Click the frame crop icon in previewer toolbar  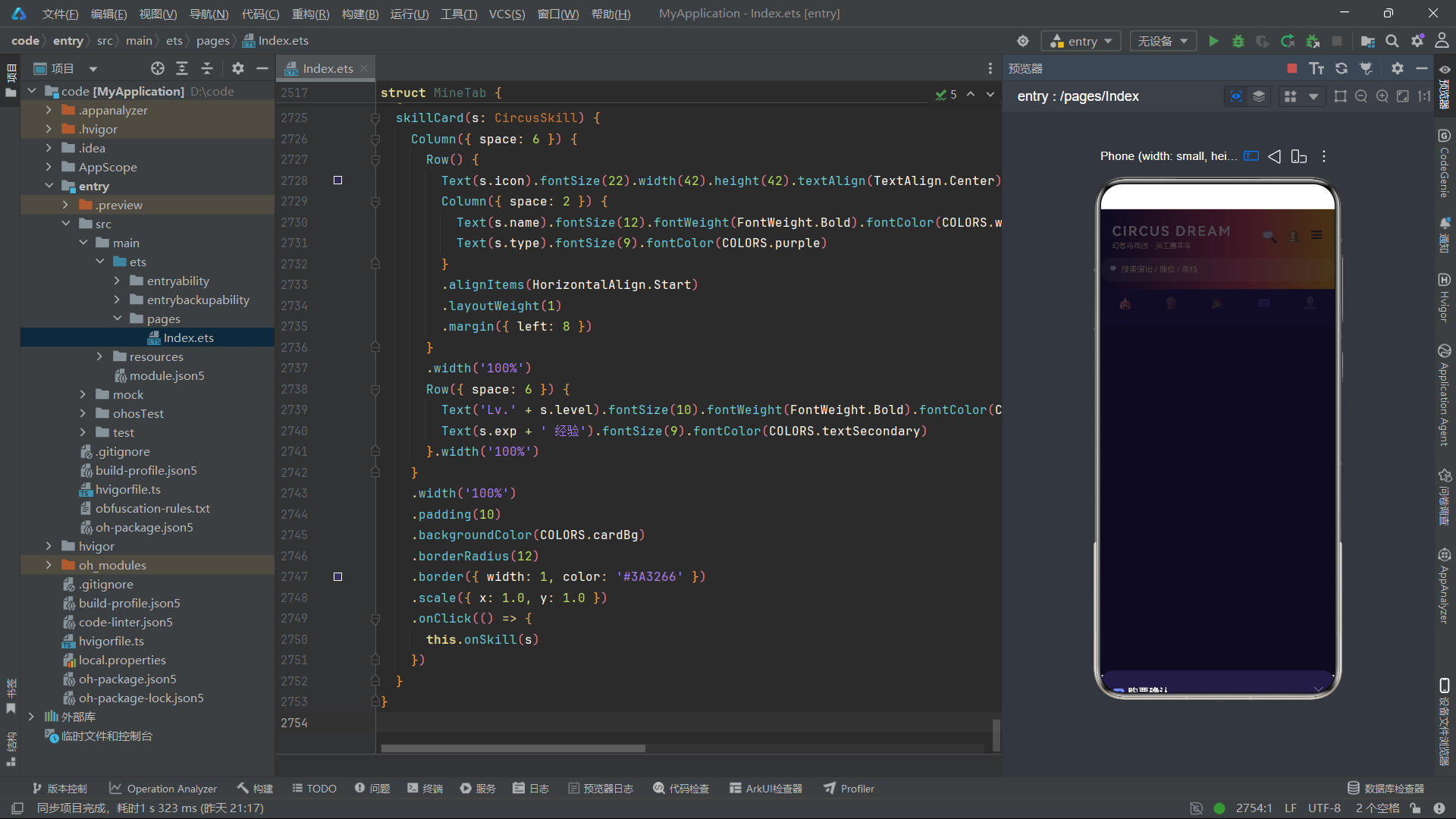[1341, 96]
